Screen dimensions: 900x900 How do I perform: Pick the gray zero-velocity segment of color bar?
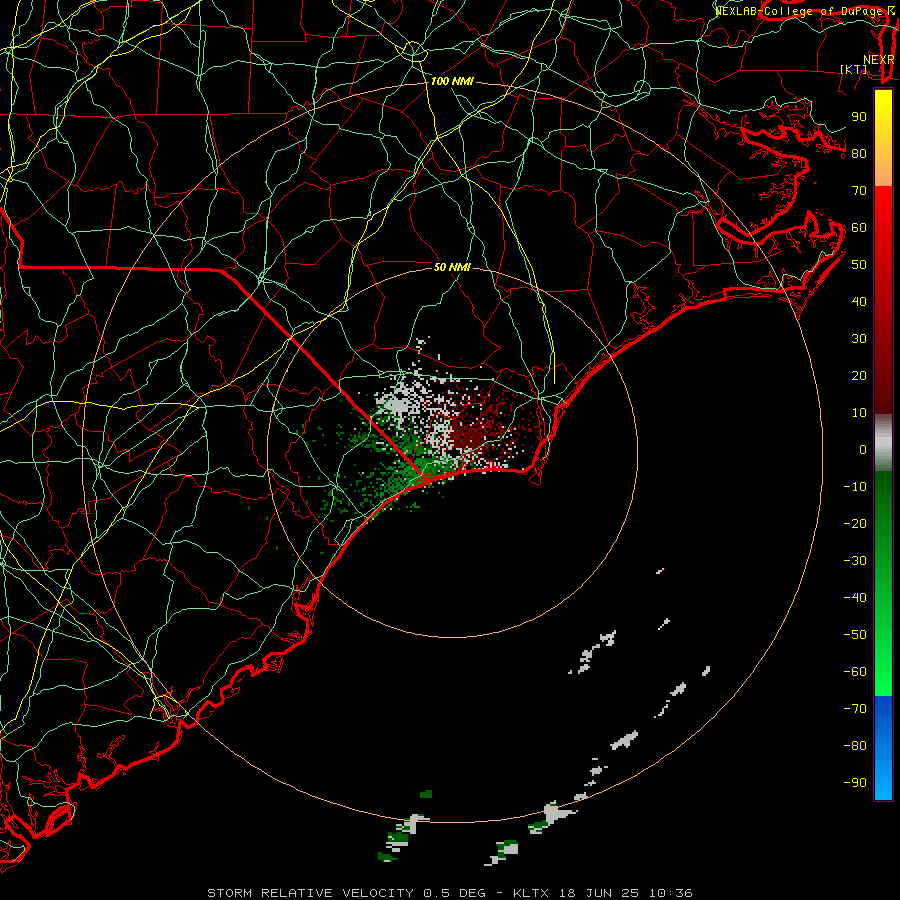(883, 443)
